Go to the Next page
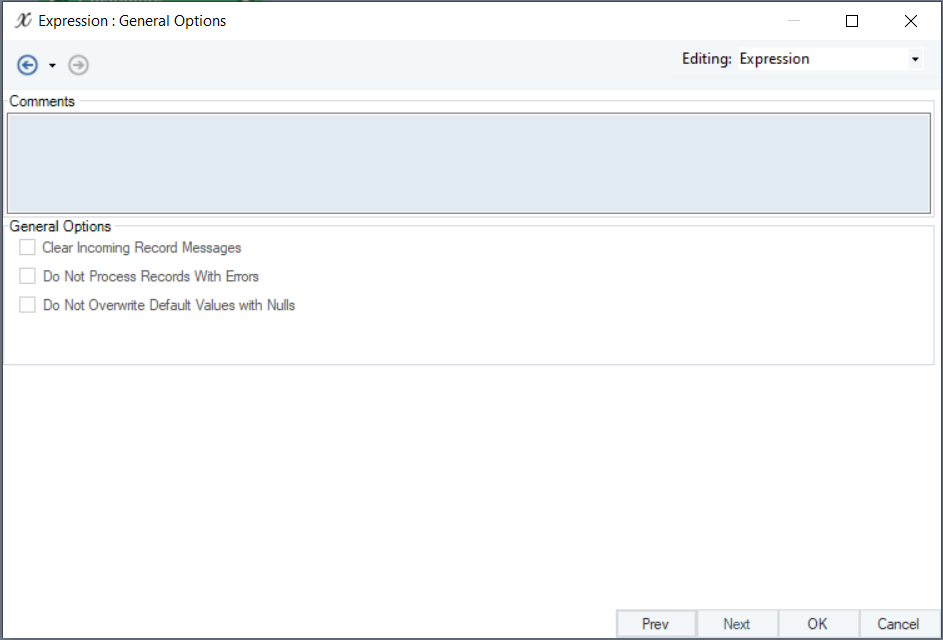The height and width of the screenshot is (640, 943). (737, 624)
